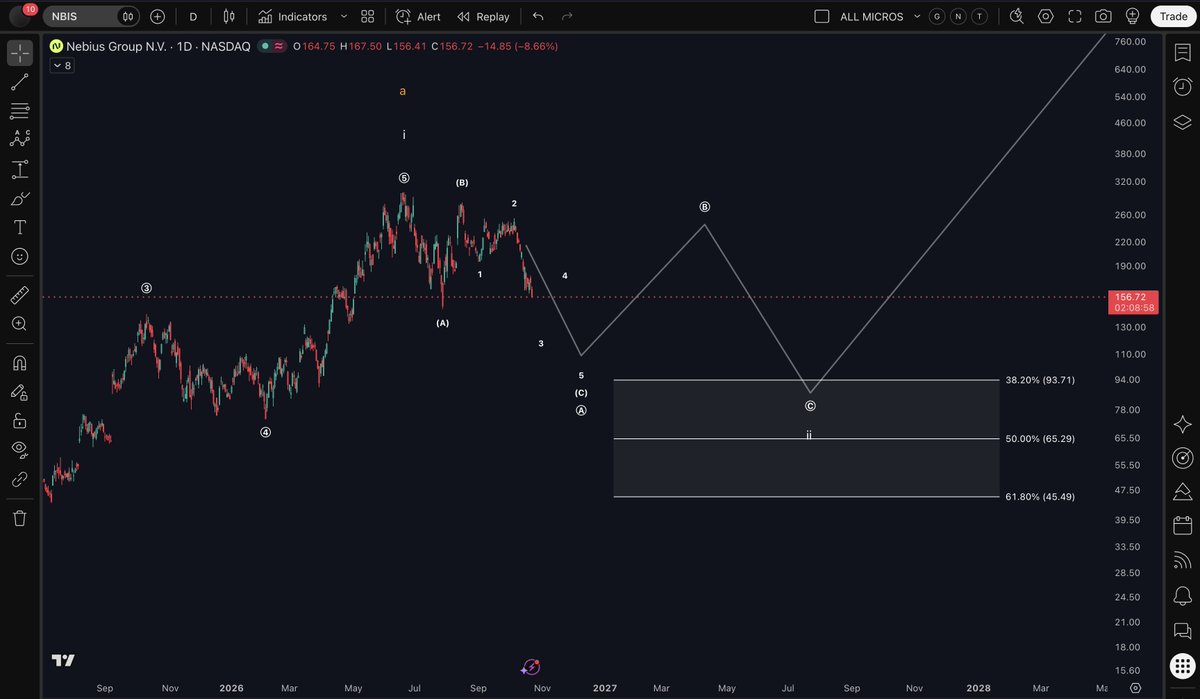Open the drawing link sync tool
The image size is (1200, 699).
click(x=19, y=479)
